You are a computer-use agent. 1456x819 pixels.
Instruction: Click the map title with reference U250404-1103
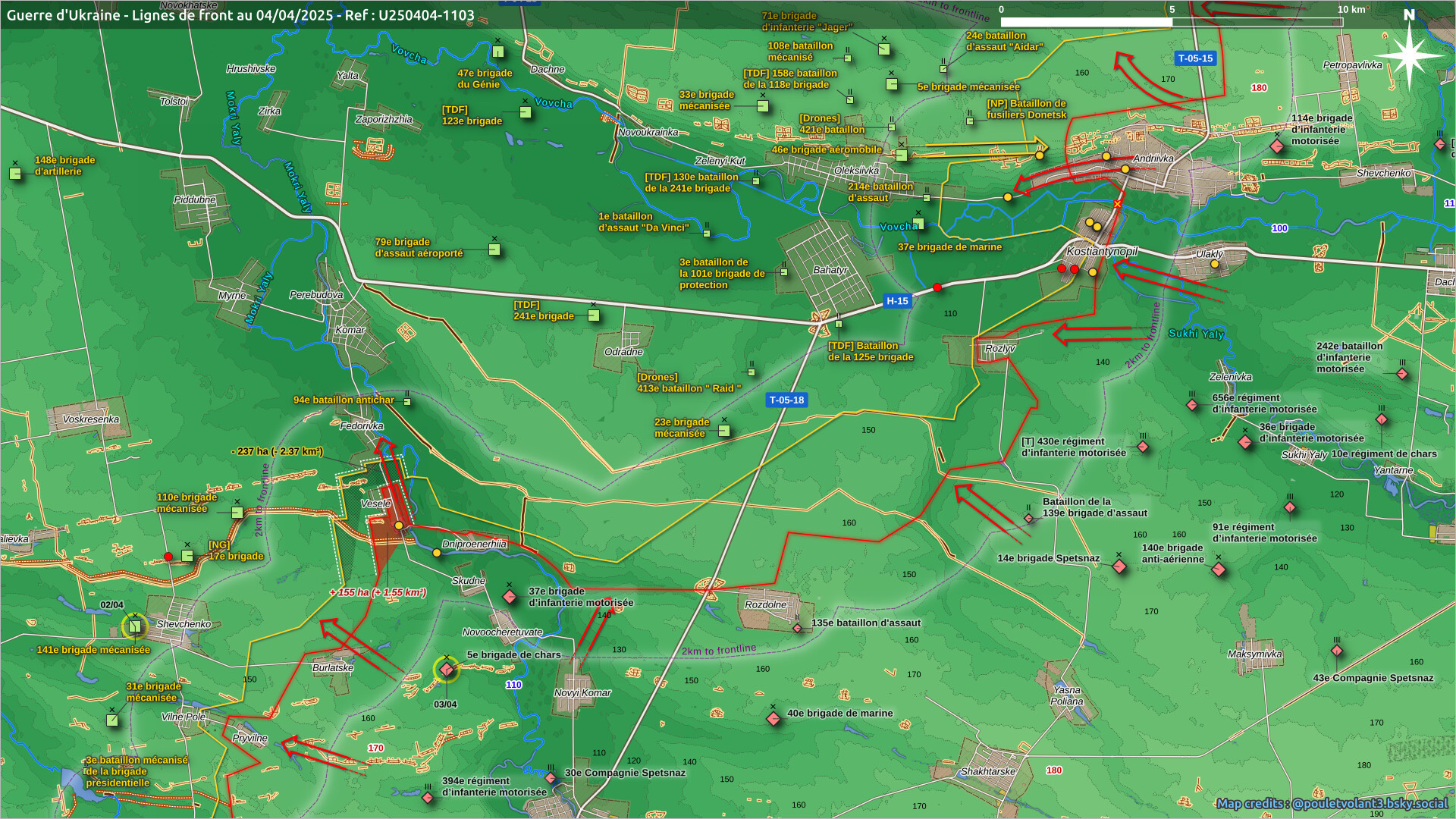point(240,15)
